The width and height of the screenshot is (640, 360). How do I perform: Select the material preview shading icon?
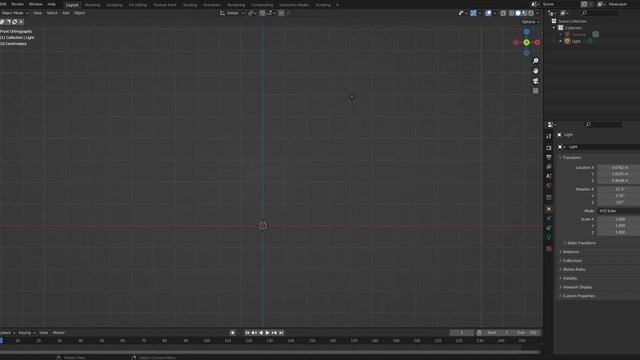(x=524, y=13)
